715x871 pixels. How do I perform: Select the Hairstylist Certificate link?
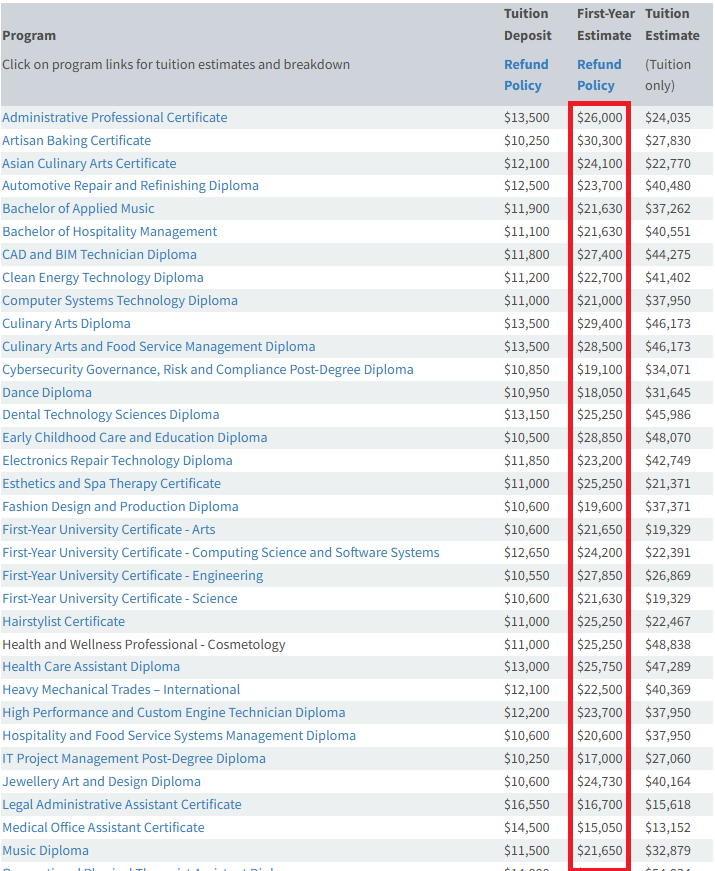[x=63, y=622]
